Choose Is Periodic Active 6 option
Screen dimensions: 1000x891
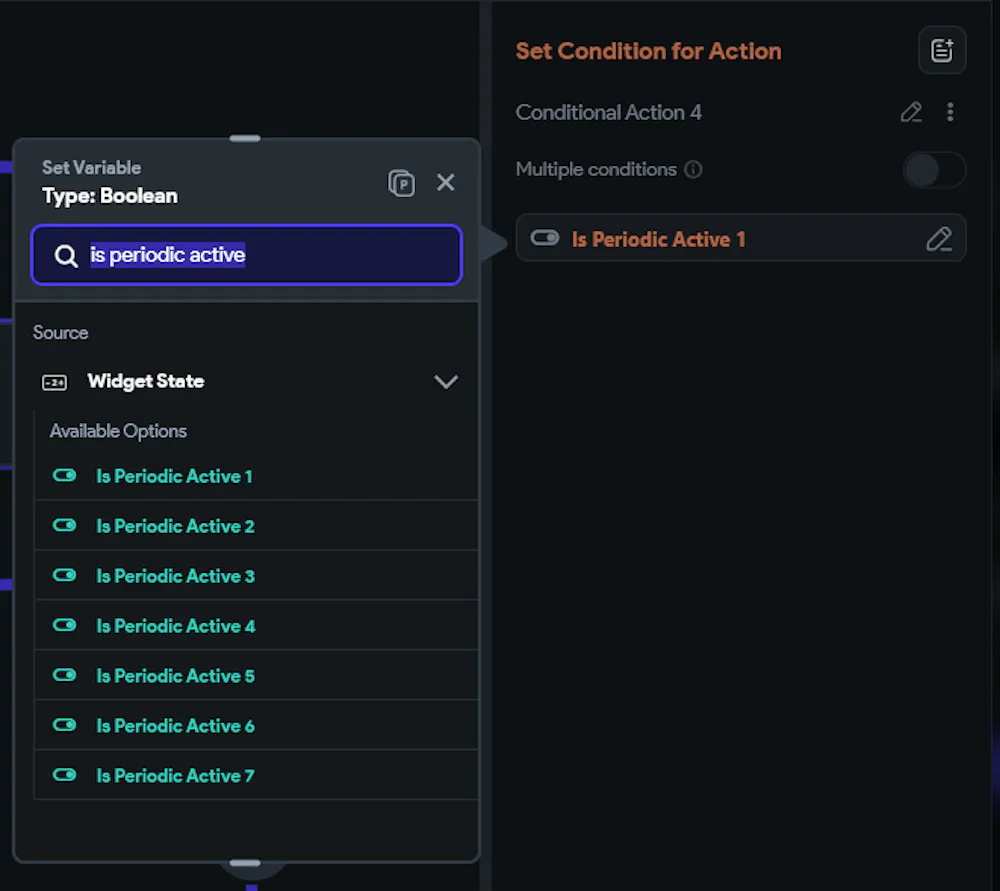256,725
